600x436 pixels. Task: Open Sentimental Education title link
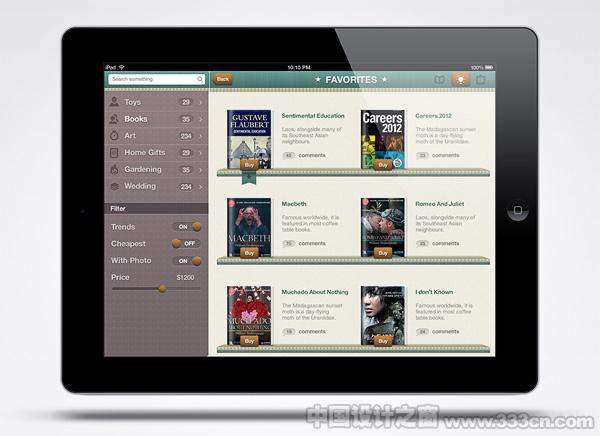tap(313, 116)
